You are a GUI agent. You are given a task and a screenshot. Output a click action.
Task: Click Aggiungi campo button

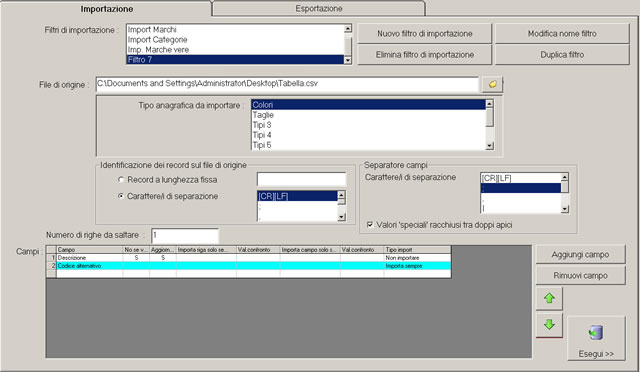(580, 254)
